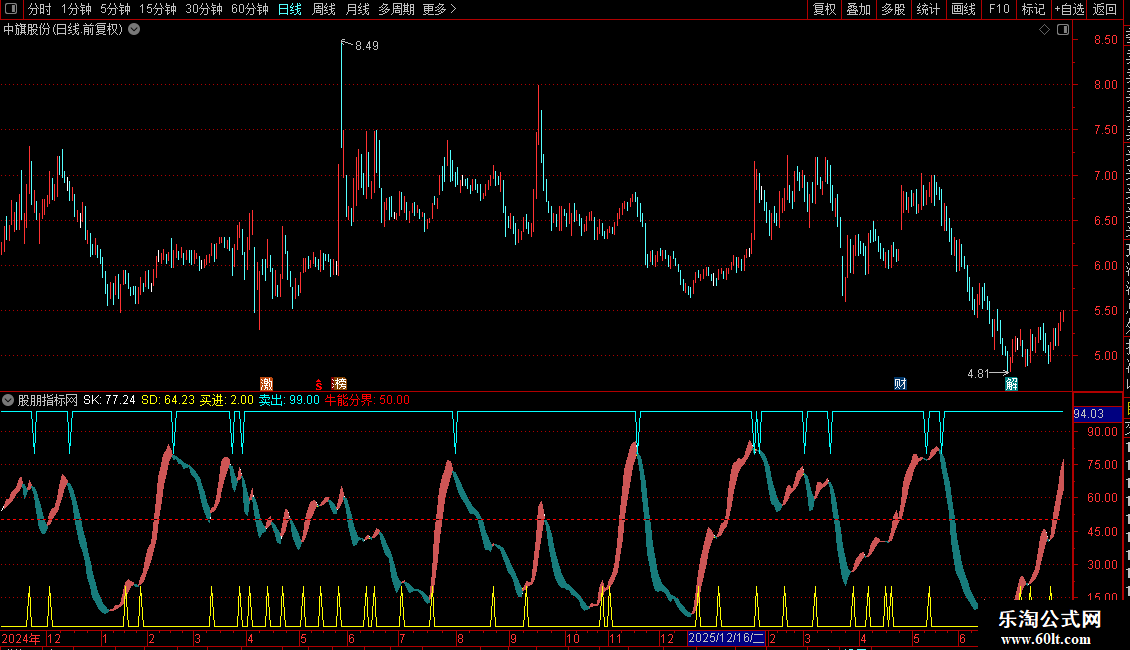Screen dimensions: 1130x650
Task: Click the red $ marker icon
Action: pyautogui.click(x=319, y=385)
